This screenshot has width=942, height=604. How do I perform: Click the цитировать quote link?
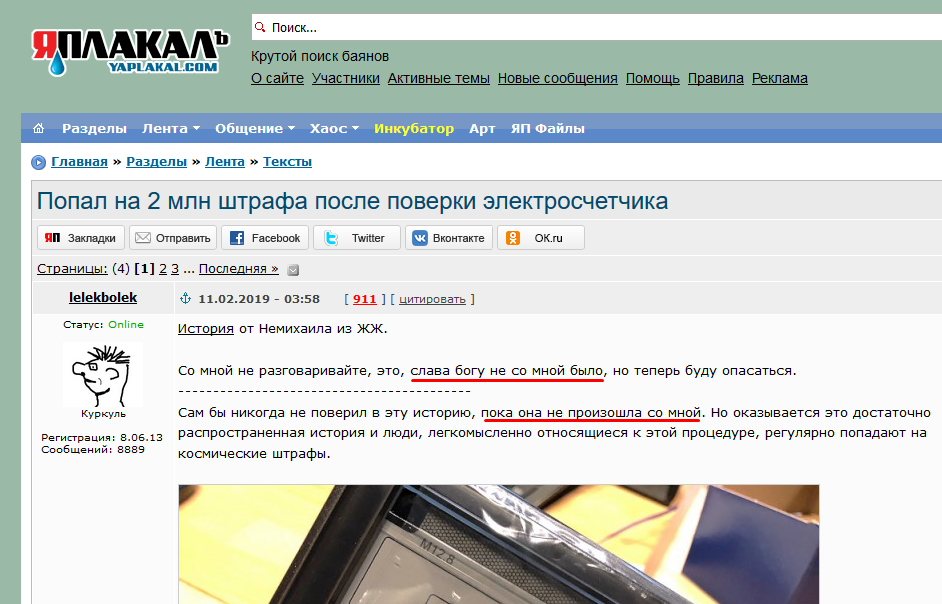(x=432, y=299)
